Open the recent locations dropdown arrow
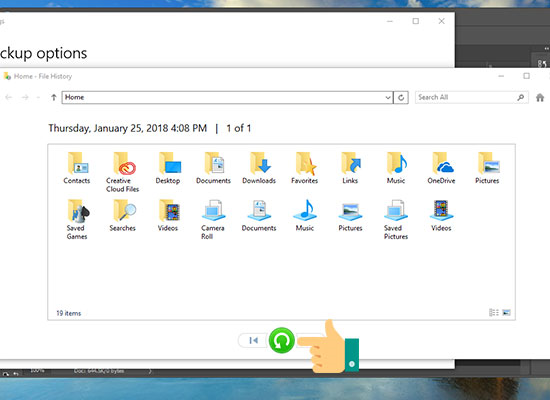The image size is (550, 400). tap(38, 98)
